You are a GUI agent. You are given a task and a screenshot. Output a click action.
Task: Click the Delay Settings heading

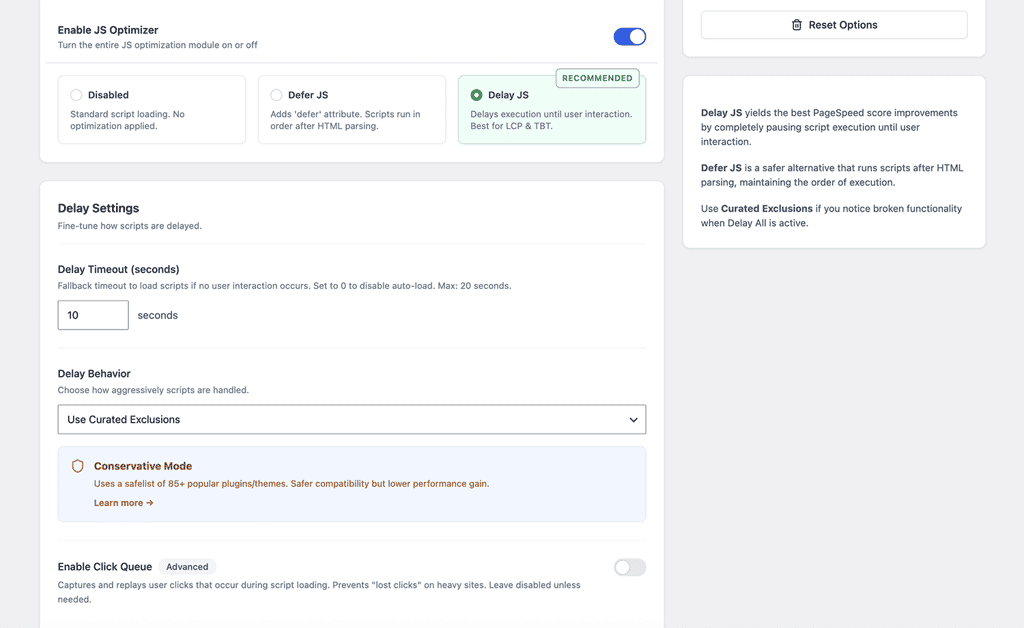[x=99, y=208]
